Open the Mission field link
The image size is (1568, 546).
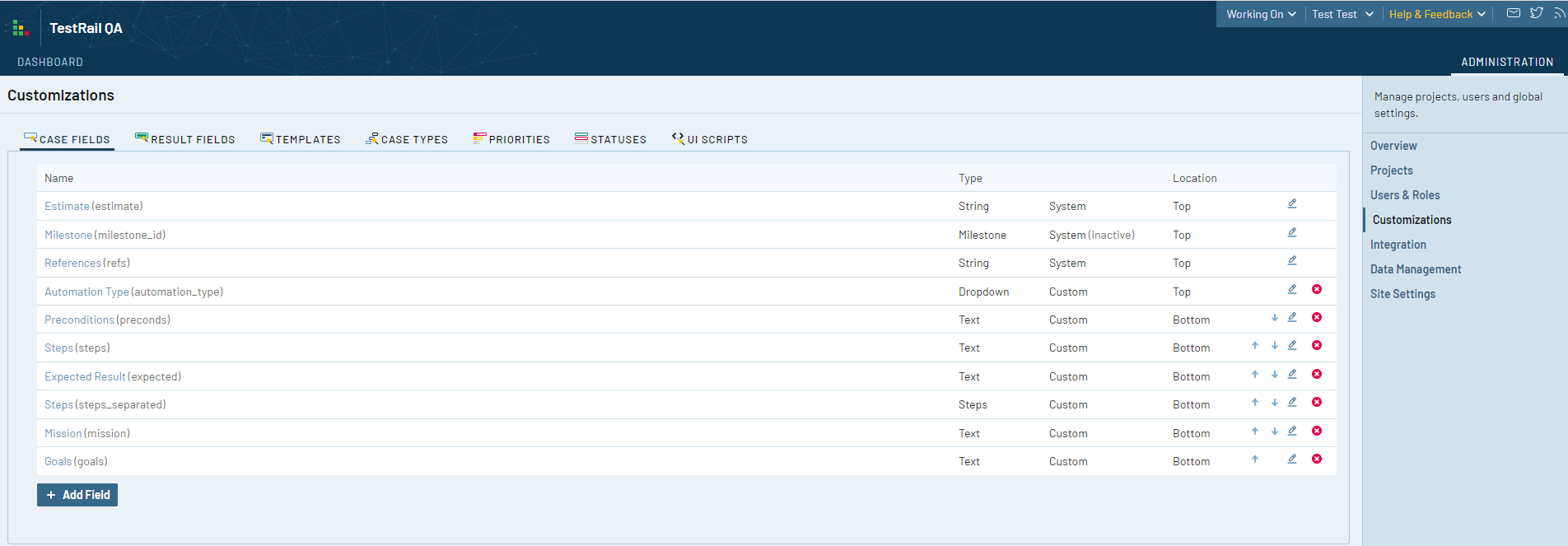pyautogui.click(x=63, y=433)
